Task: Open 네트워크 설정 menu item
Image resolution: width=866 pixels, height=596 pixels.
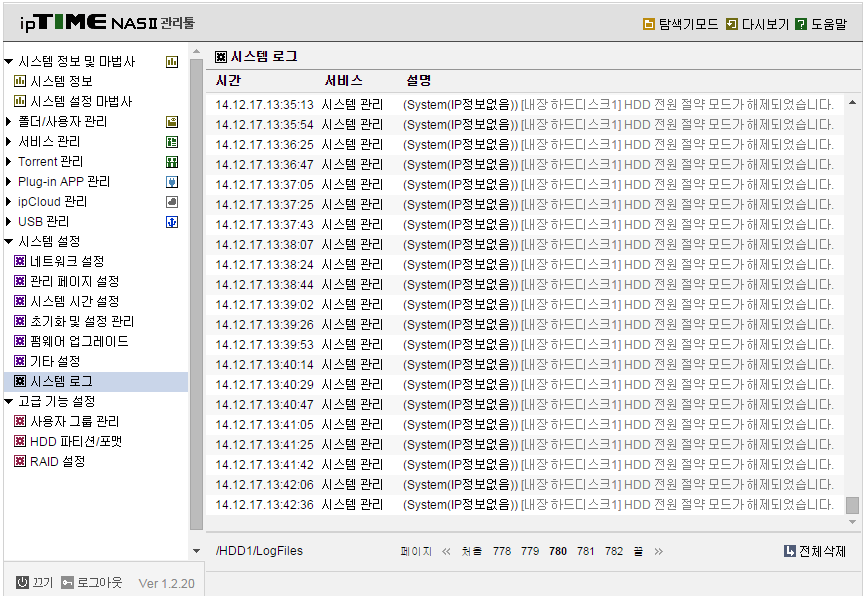Action: tap(67, 261)
